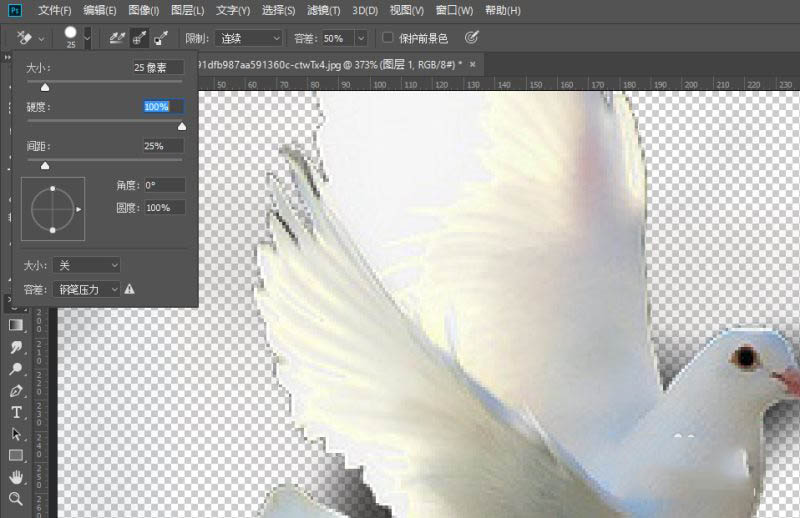Toggle the pen pressure size icon in options bar

471,38
